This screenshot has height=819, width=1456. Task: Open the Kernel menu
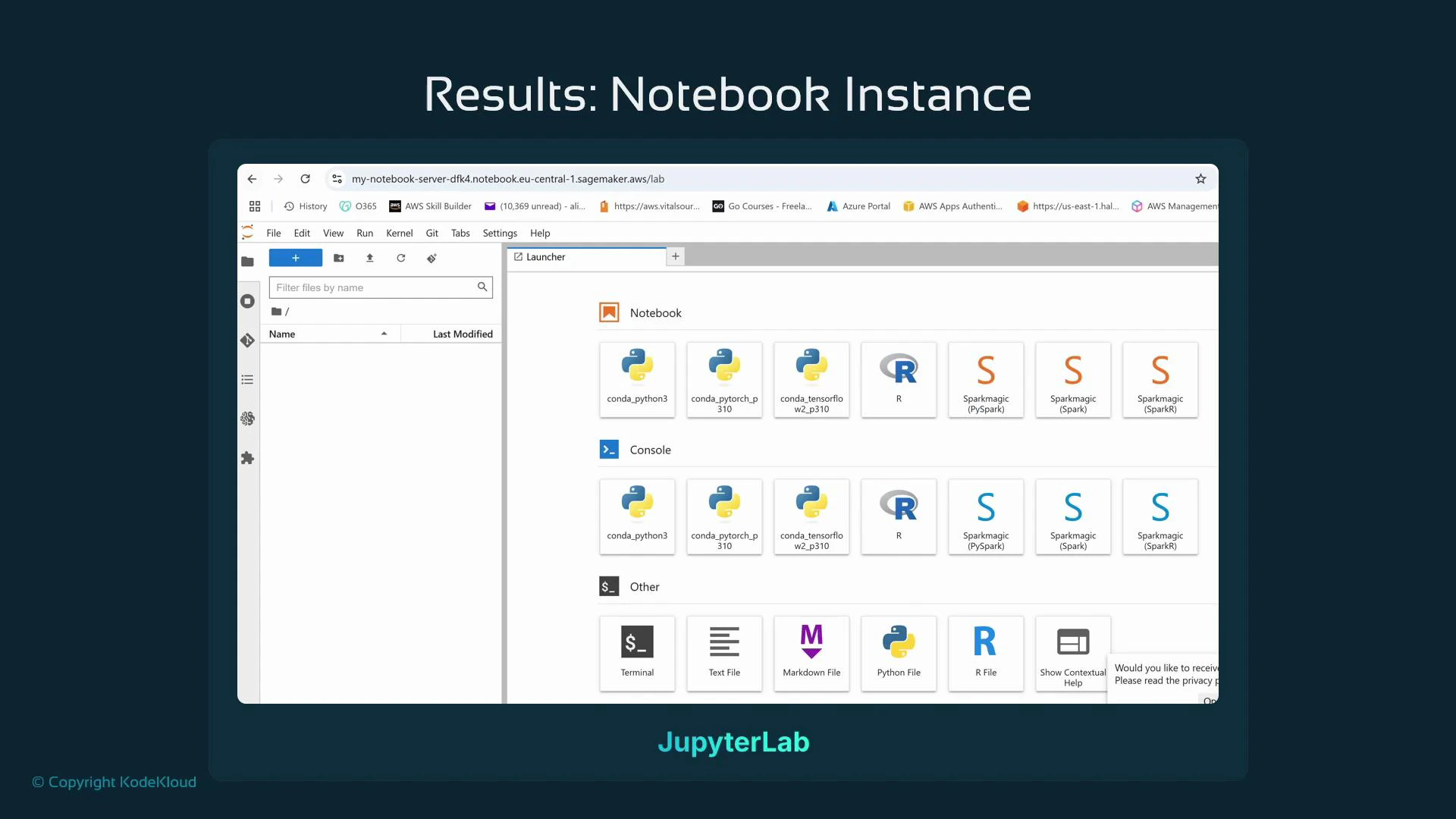pos(399,233)
